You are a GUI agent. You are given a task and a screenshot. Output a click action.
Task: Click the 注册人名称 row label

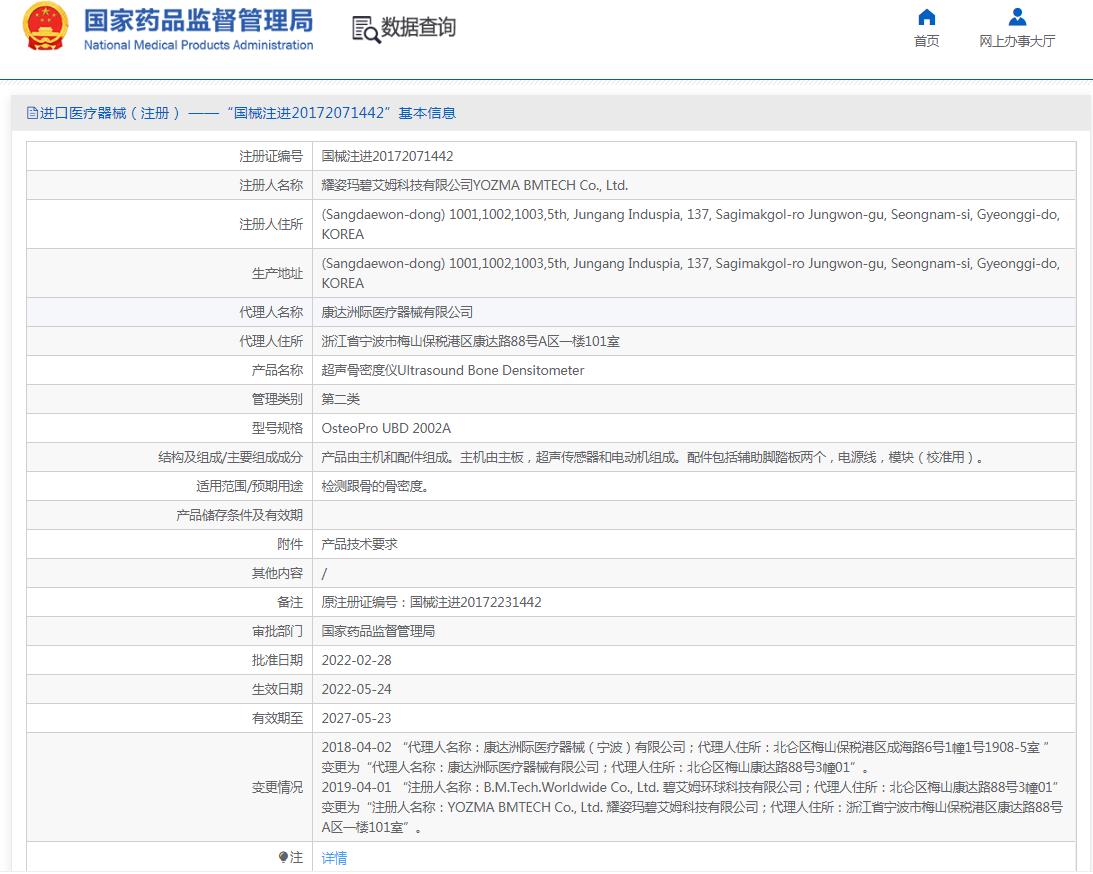point(271,185)
